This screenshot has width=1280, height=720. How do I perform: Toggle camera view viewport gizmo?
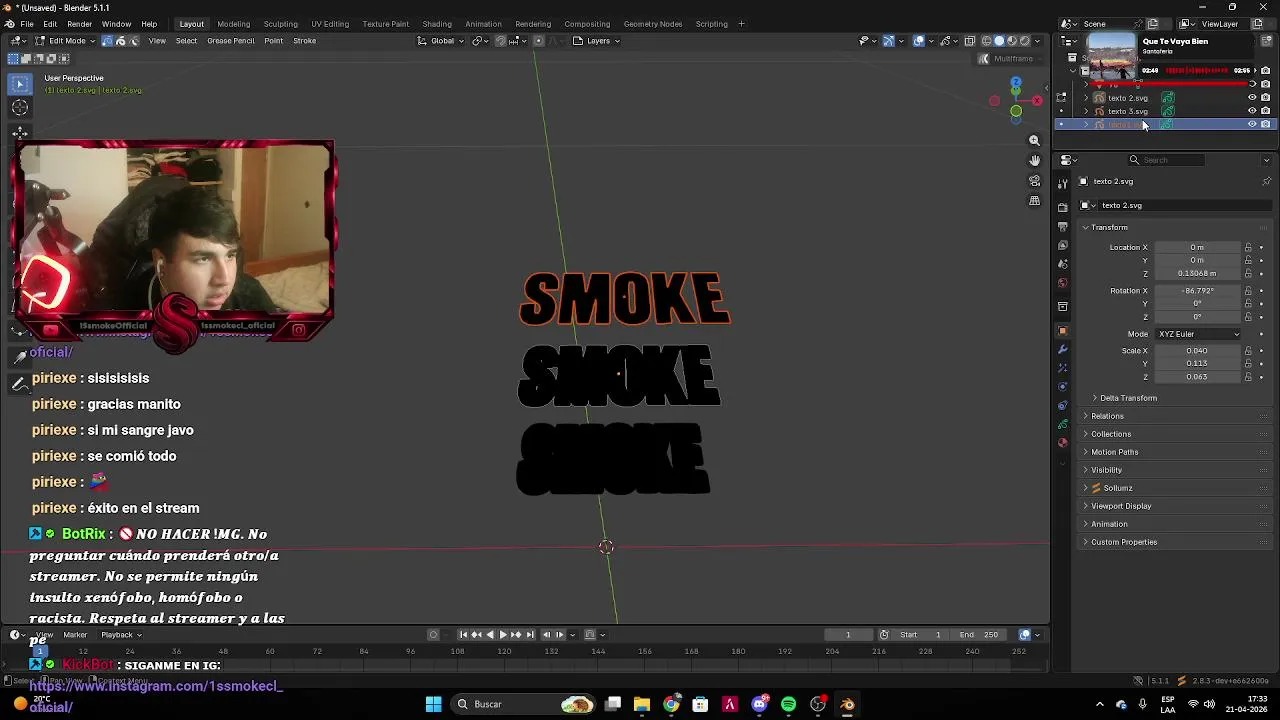pos(1034,181)
